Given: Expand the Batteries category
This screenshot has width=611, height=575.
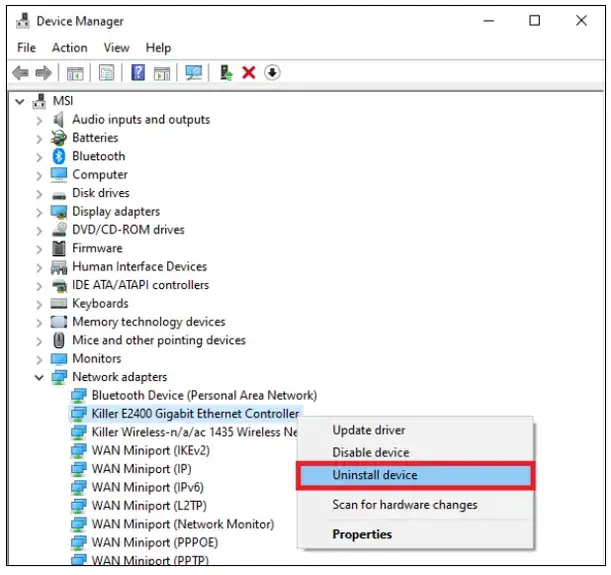Looking at the screenshot, I should point(39,139).
